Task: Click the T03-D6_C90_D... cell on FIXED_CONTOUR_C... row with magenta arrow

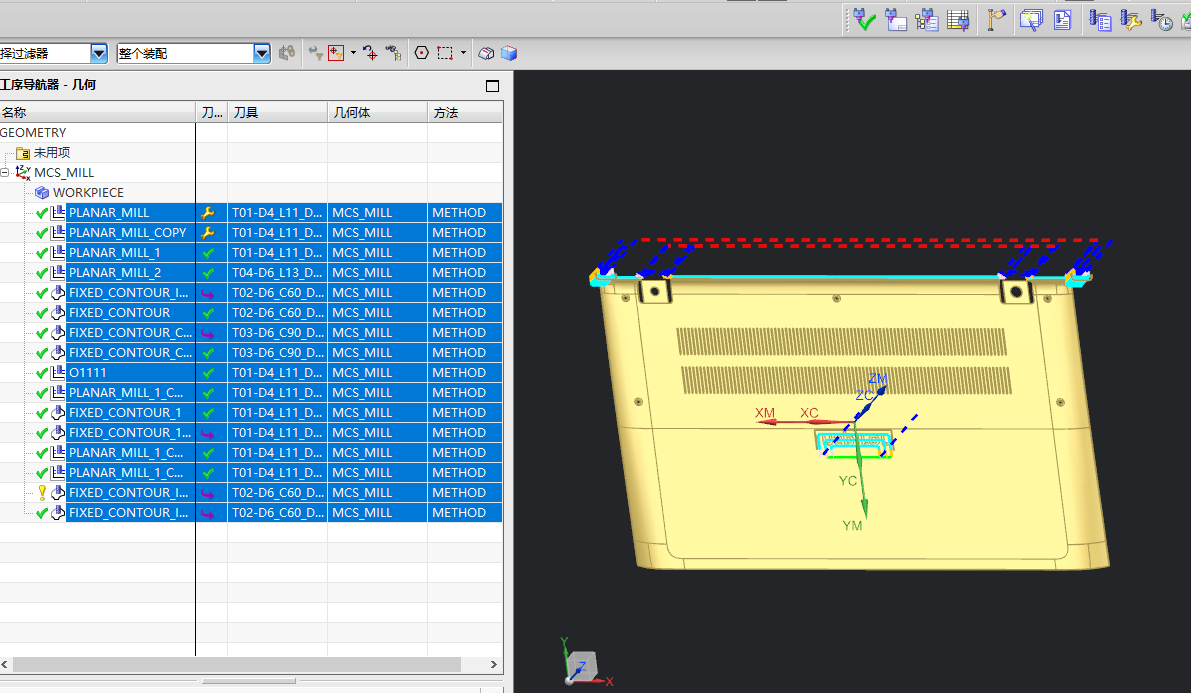Action: click(277, 333)
